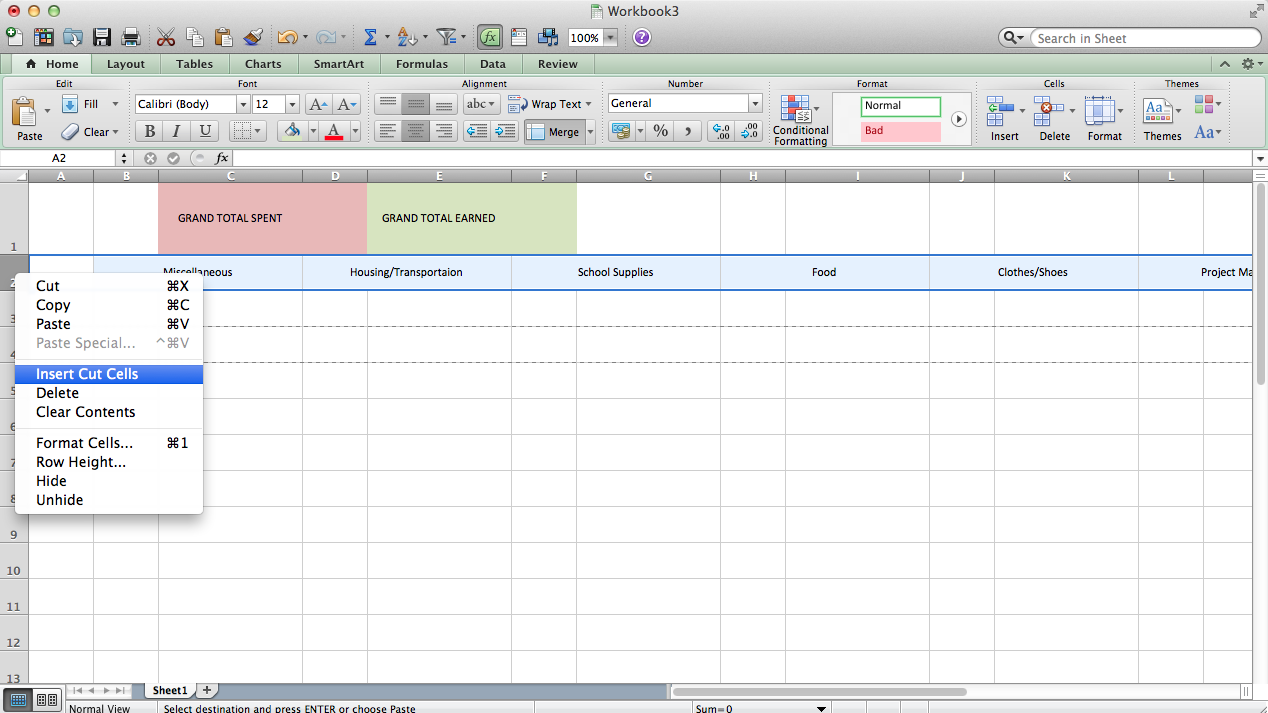Viewport: 1268px width, 713px height.
Task: Apply comma style number format
Action: [688, 131]
